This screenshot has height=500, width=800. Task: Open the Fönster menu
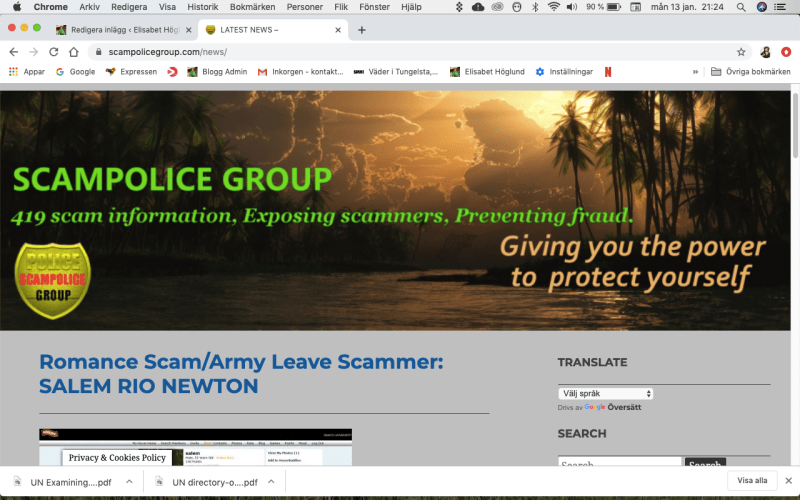pyautogui.click(x=374, y=7)
